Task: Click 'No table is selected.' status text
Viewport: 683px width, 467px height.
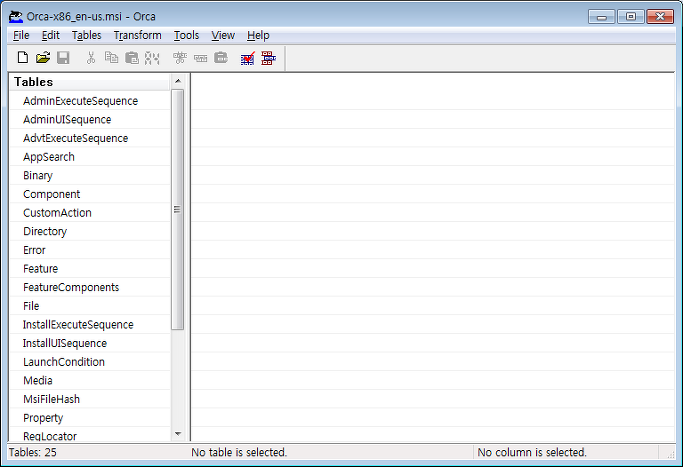Action: pyautogui.click(x=239, y=453)
